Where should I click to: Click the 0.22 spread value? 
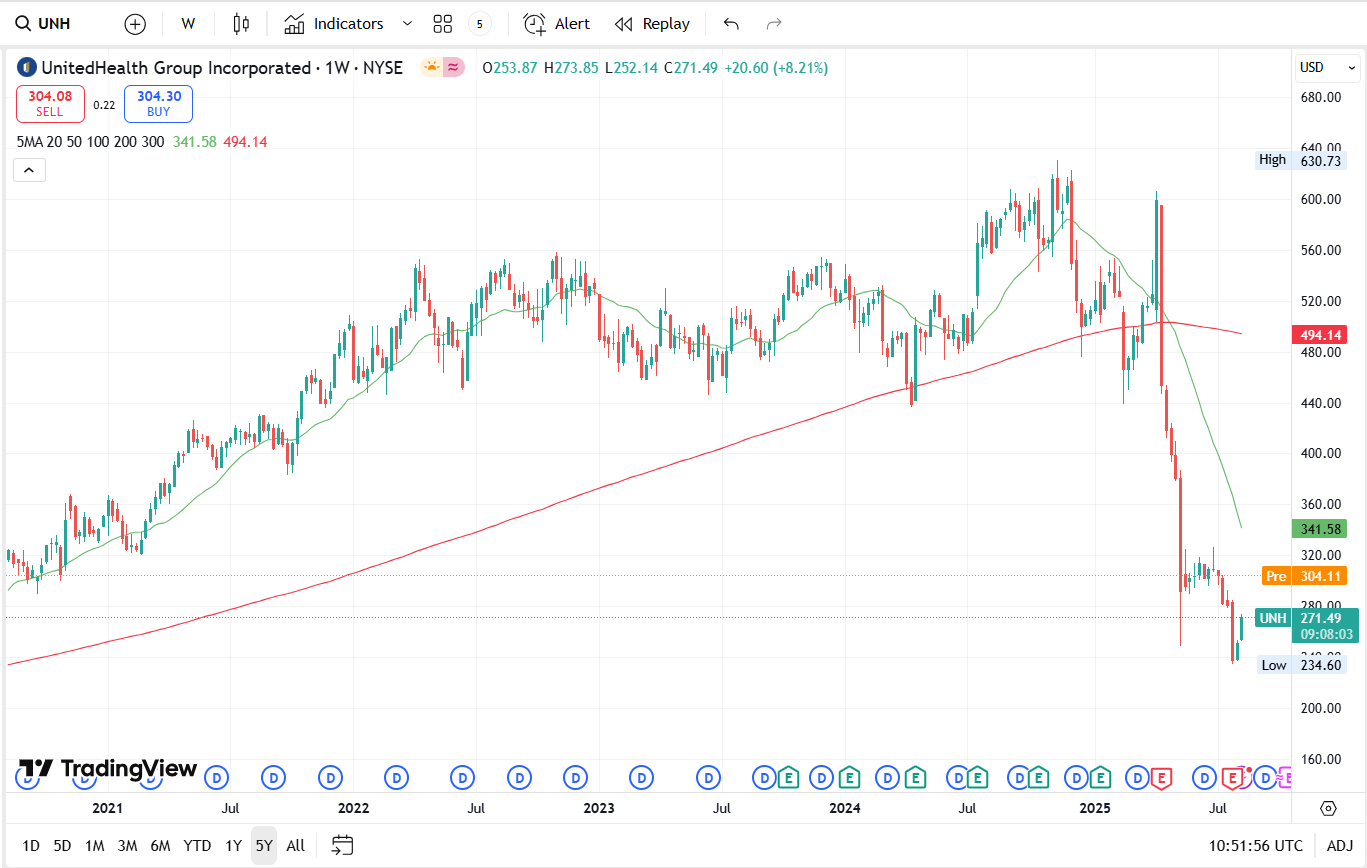[x=104, y=105]
